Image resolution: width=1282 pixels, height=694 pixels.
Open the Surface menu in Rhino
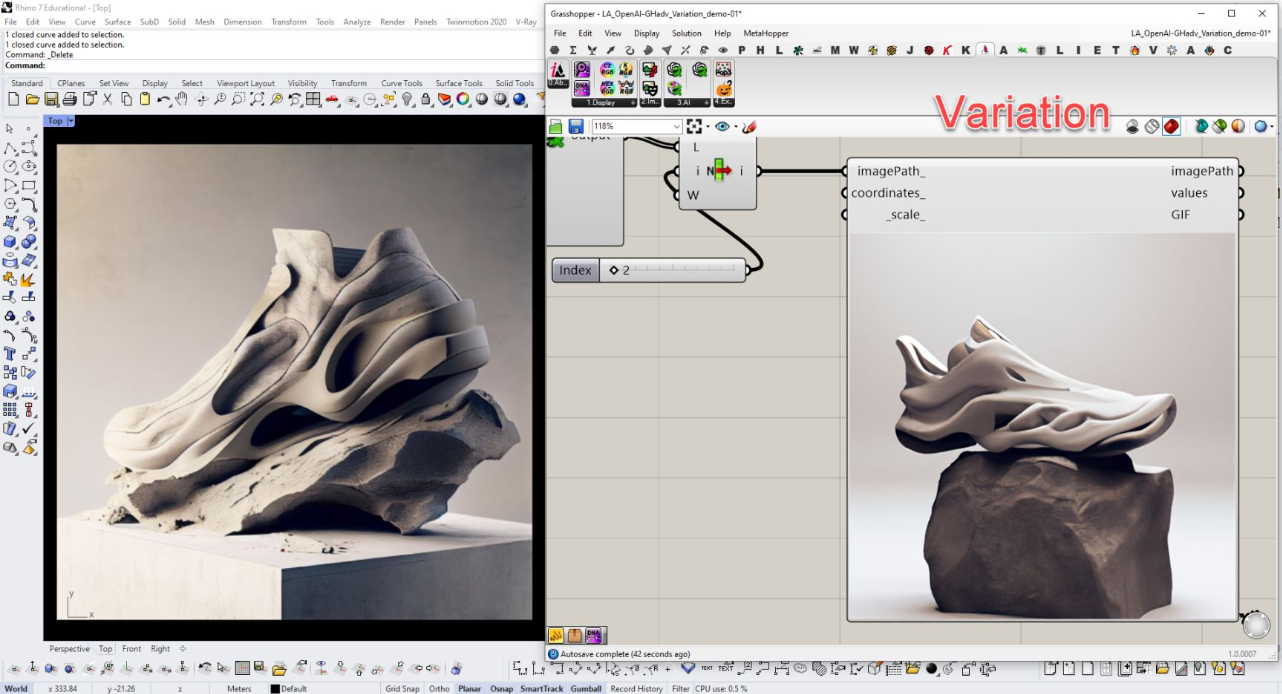pos(118,22)
